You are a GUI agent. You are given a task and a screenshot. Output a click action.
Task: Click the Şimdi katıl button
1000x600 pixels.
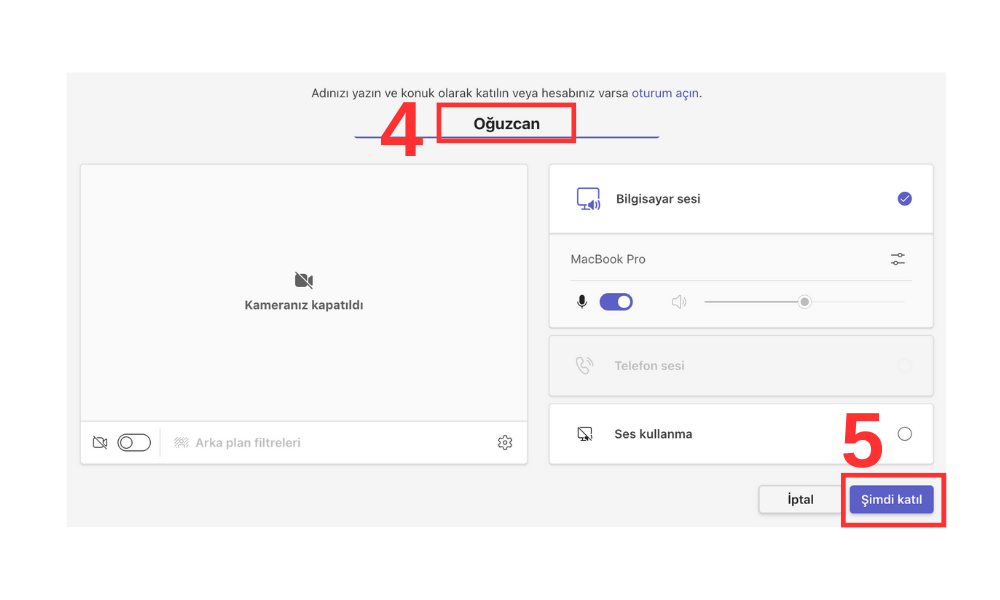tap(891, 500)
